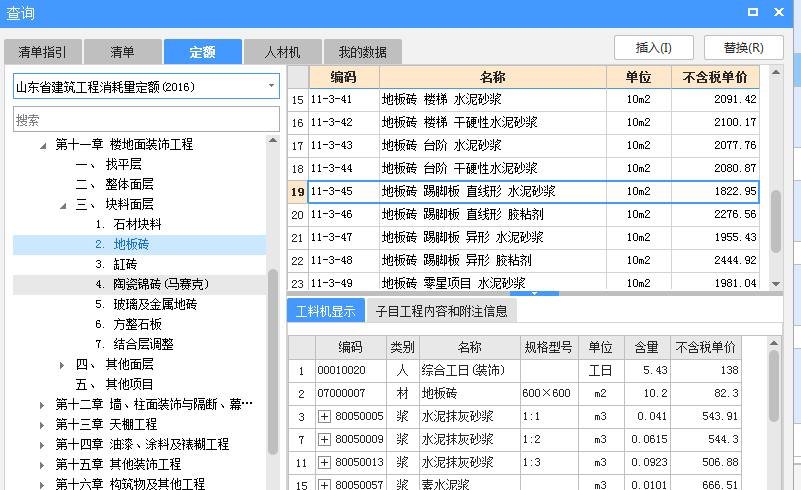Close the 查询 dialog window
The height and width of the screenshot is (490, 801).
point(779,12)
